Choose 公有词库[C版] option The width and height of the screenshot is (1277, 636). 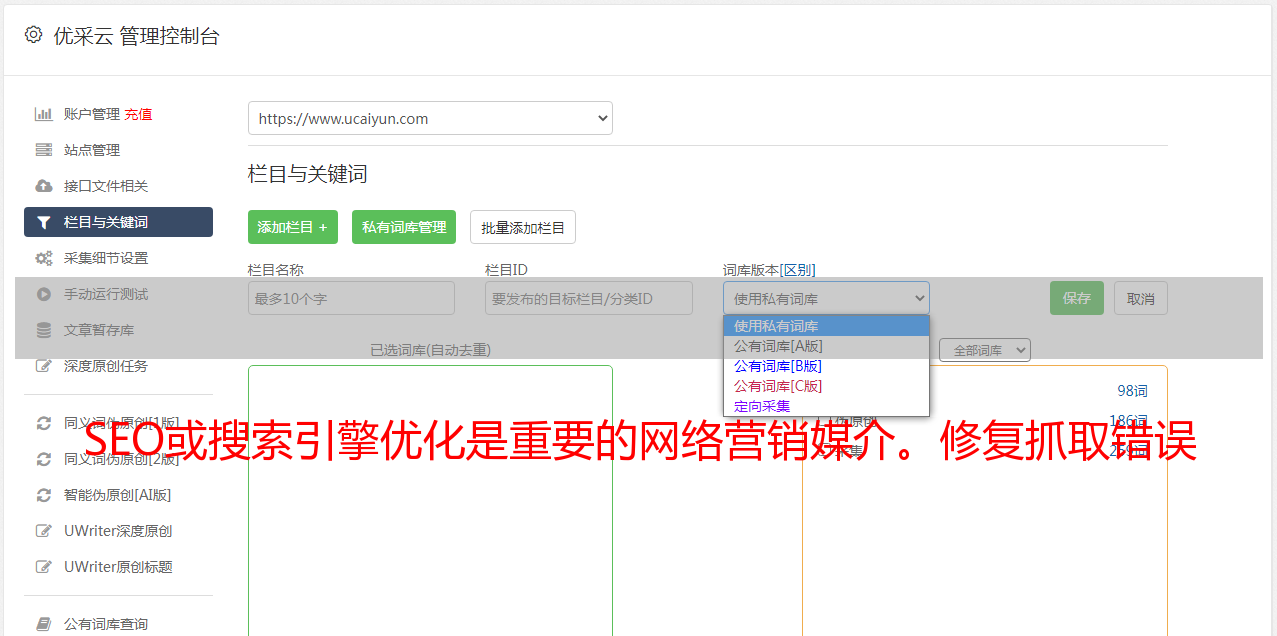[x=826, y=386]
